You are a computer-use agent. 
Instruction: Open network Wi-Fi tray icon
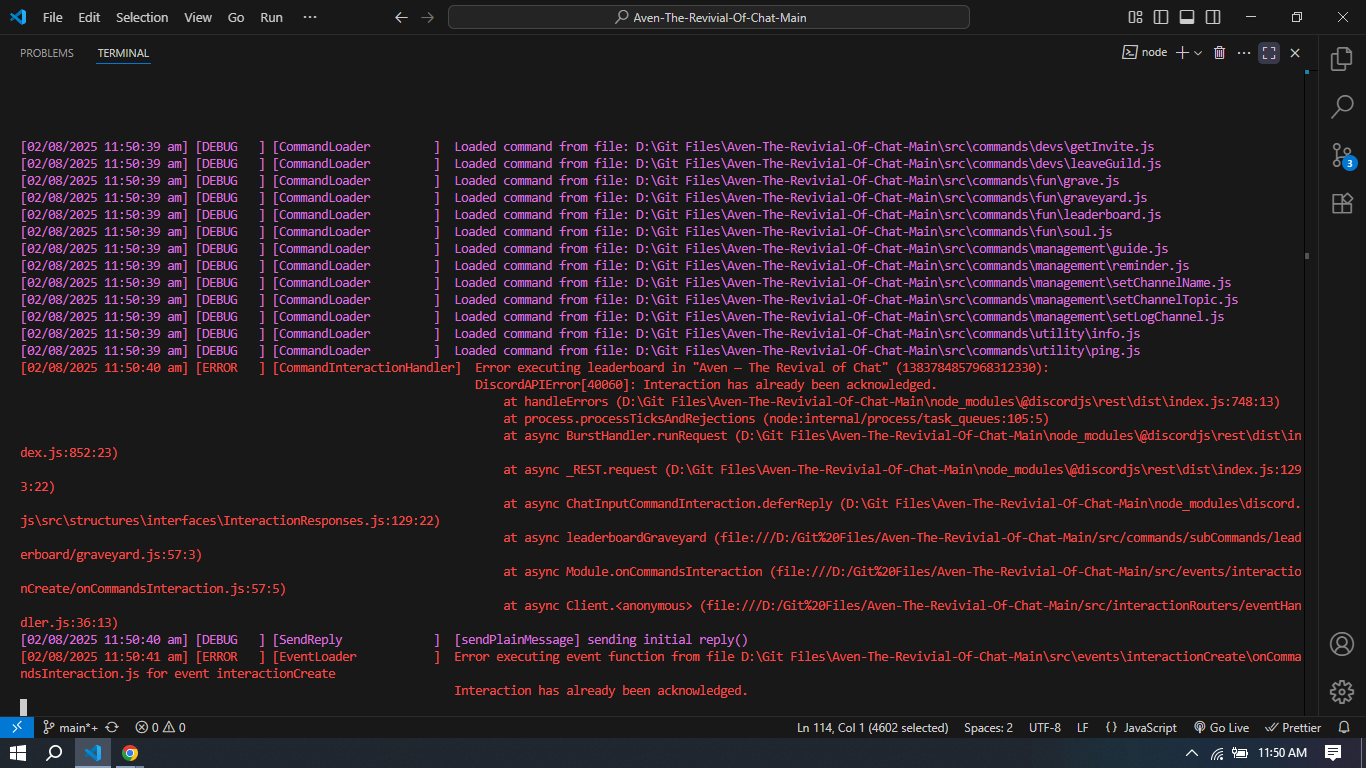(1217, 753)
